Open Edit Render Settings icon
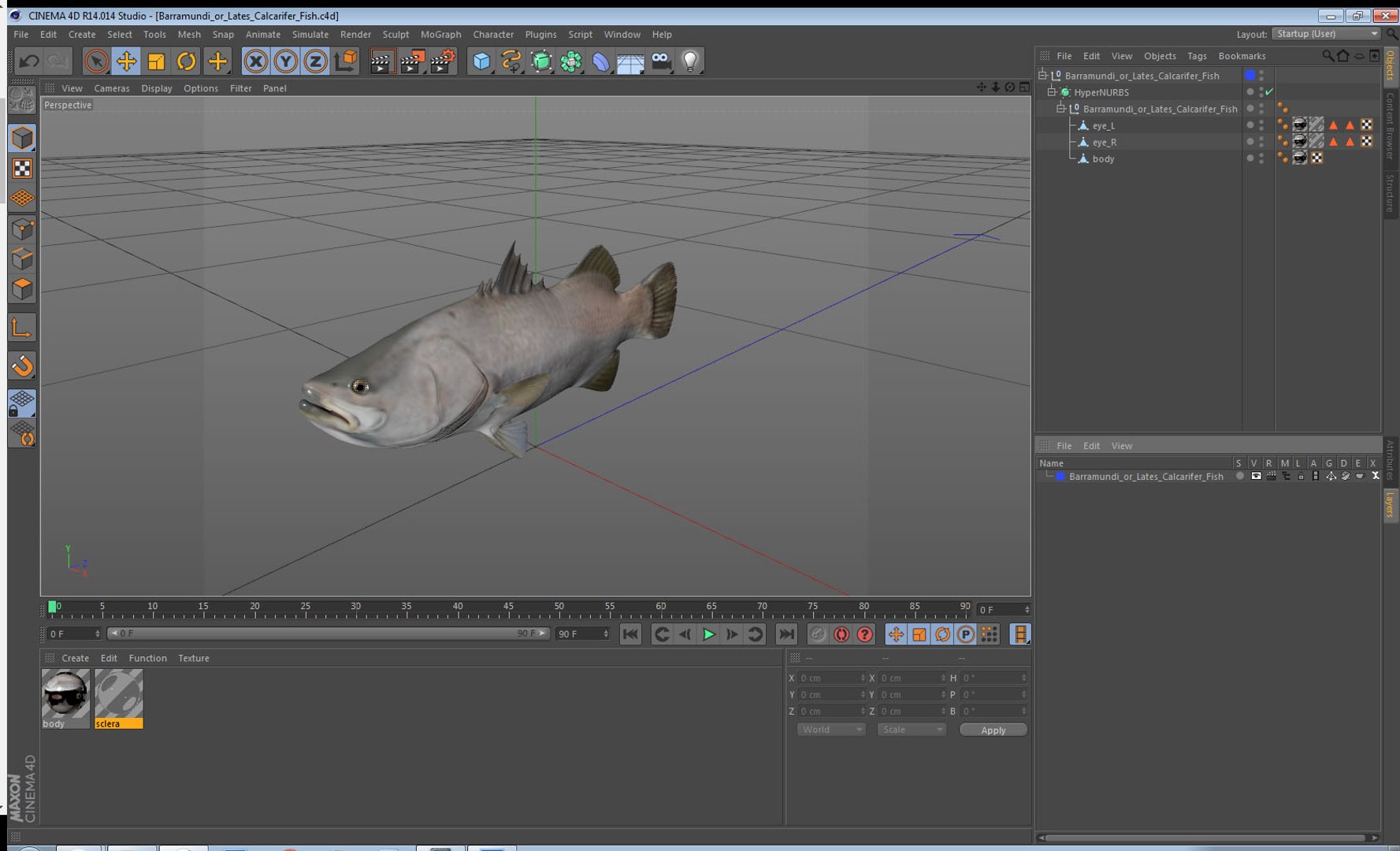Image resolution: width=1400 pixels, height=851 pixels. 444,61
